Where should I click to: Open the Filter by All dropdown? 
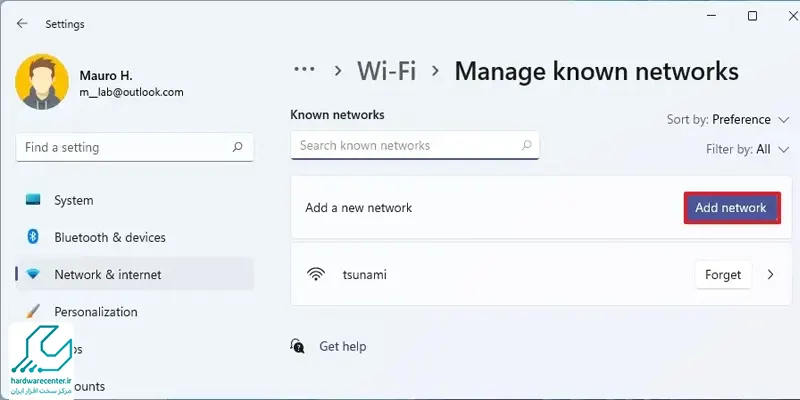(747, 149)
